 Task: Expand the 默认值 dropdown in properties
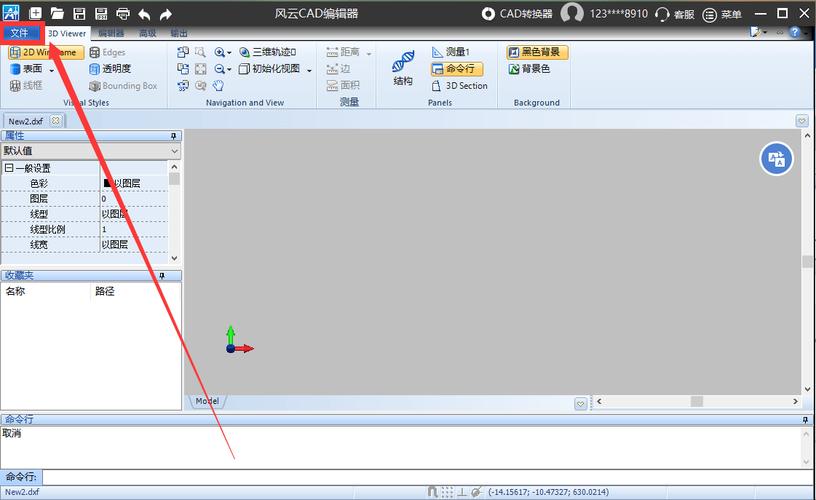click(174, 151)
